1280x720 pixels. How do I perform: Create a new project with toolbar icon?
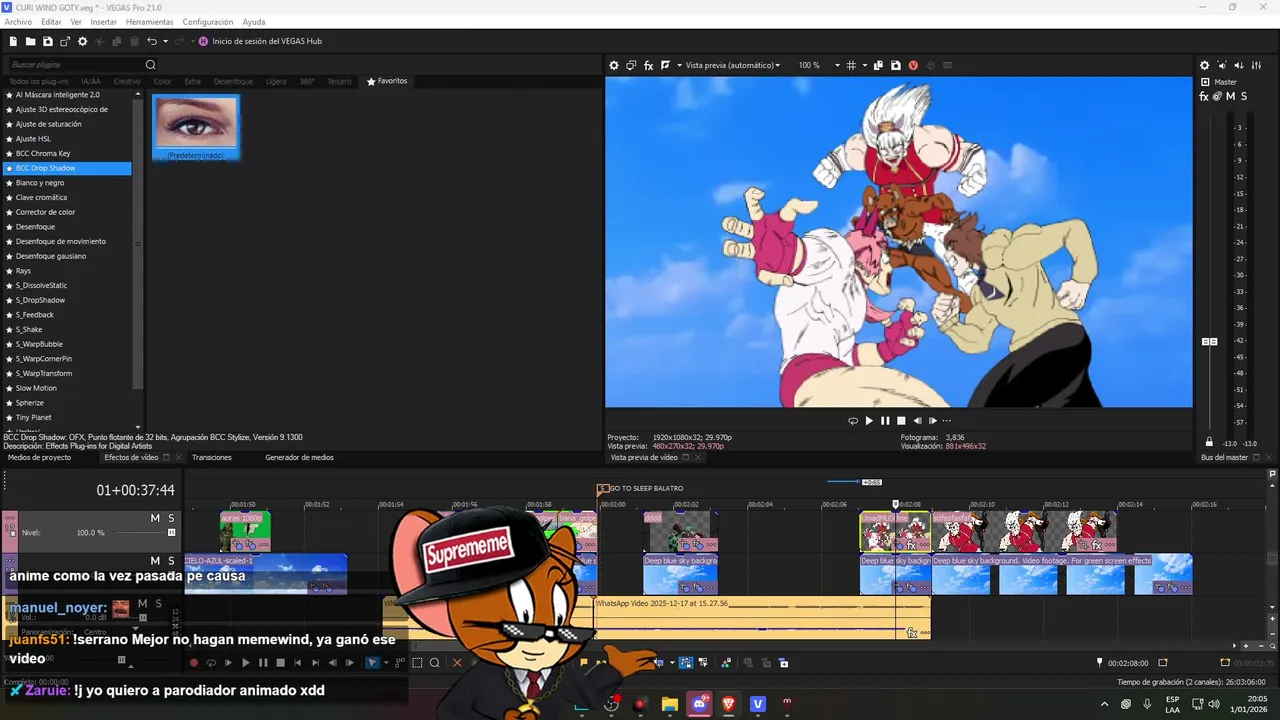14,41
